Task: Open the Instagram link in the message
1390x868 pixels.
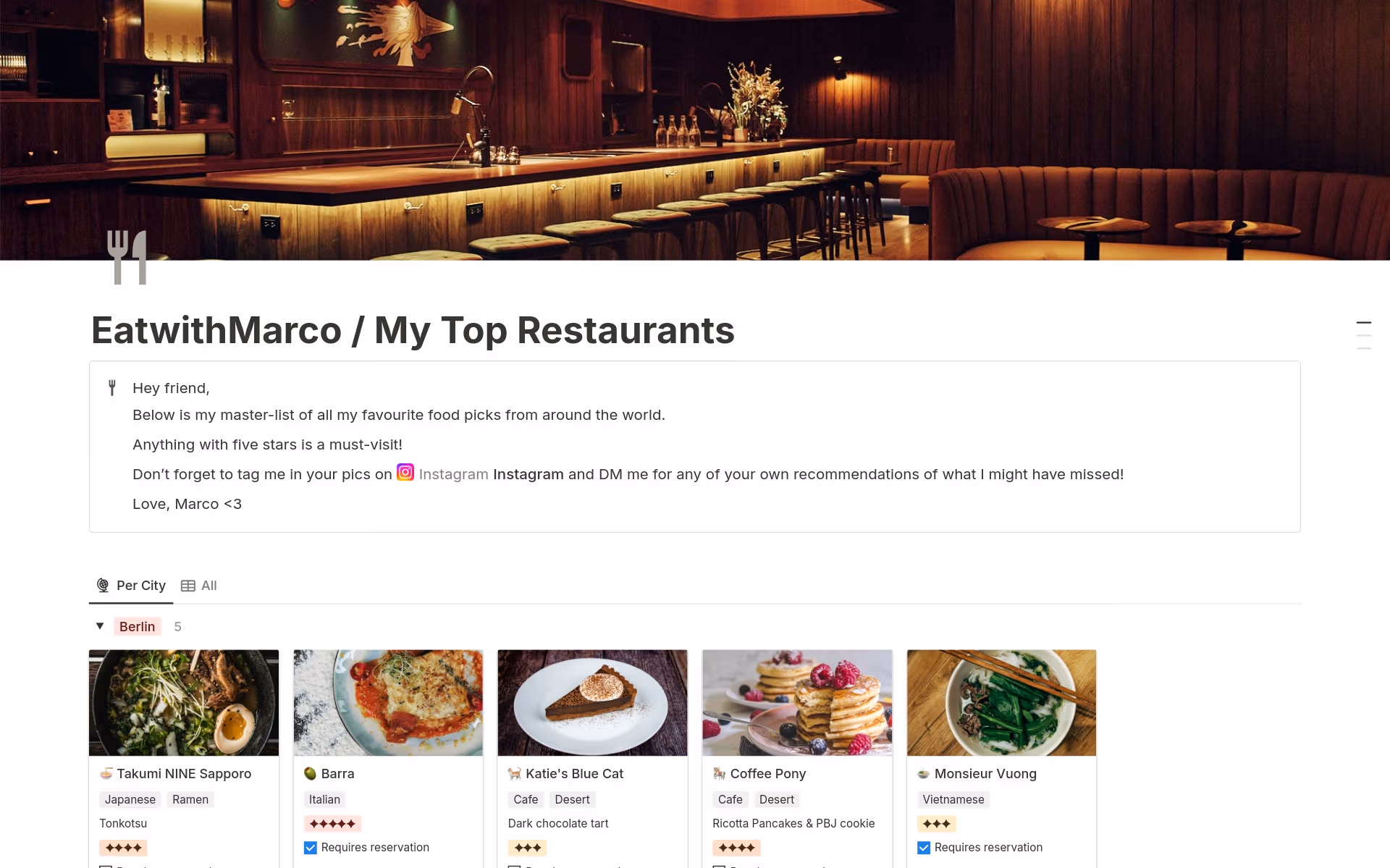Action: click(454, 474)
